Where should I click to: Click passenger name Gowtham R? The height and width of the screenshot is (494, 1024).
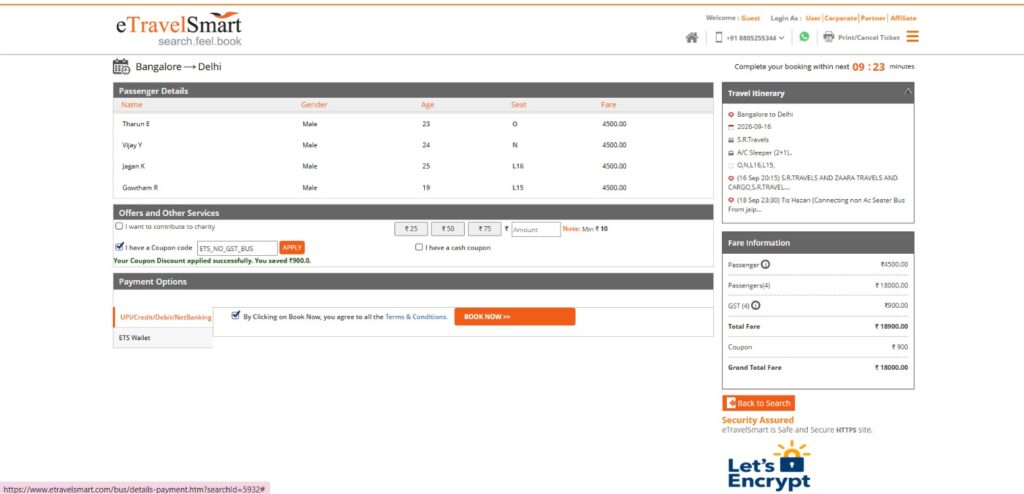[x=140, y=188]
